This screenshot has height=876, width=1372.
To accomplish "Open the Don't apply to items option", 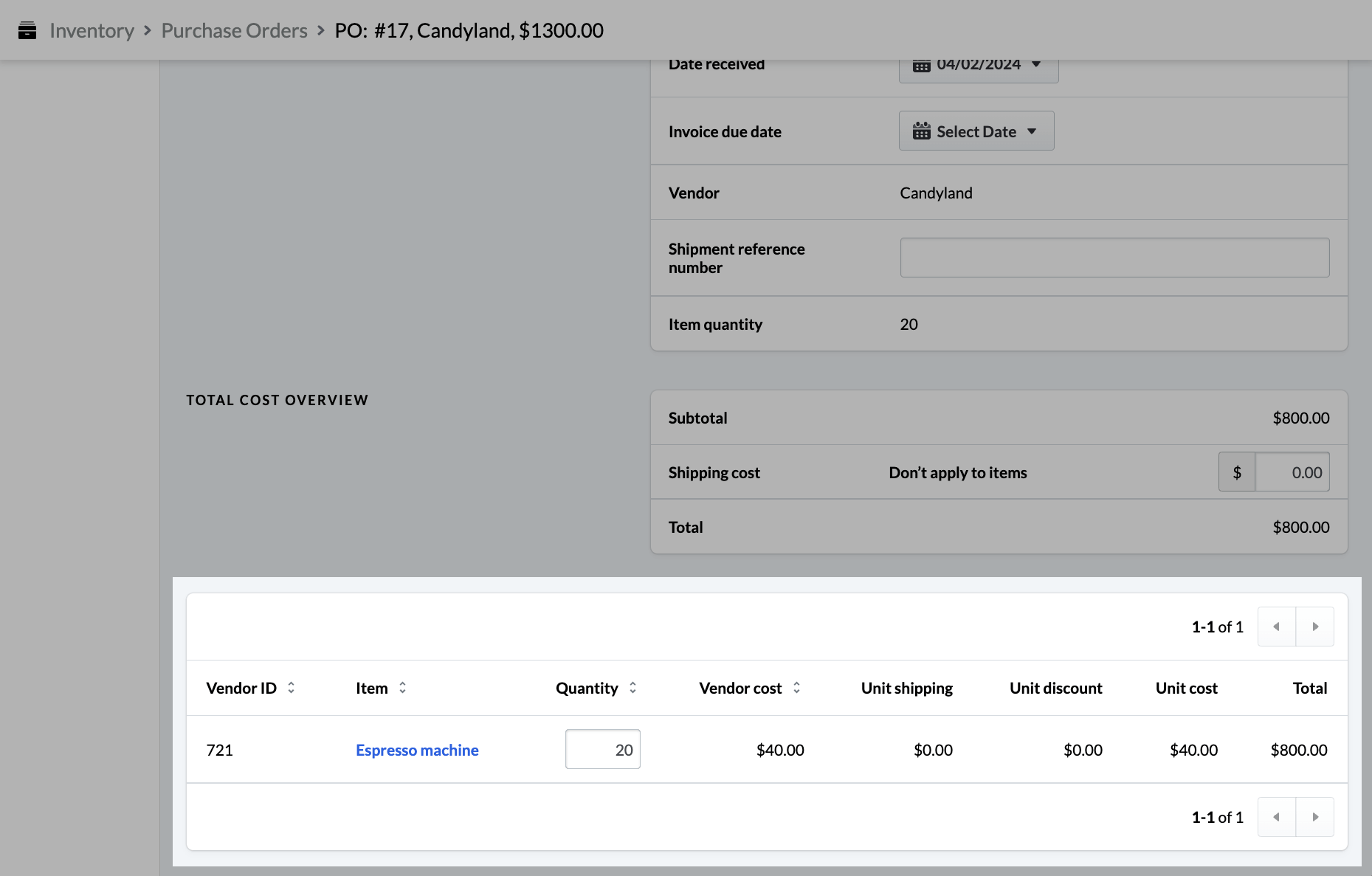I will coord(957,472).
